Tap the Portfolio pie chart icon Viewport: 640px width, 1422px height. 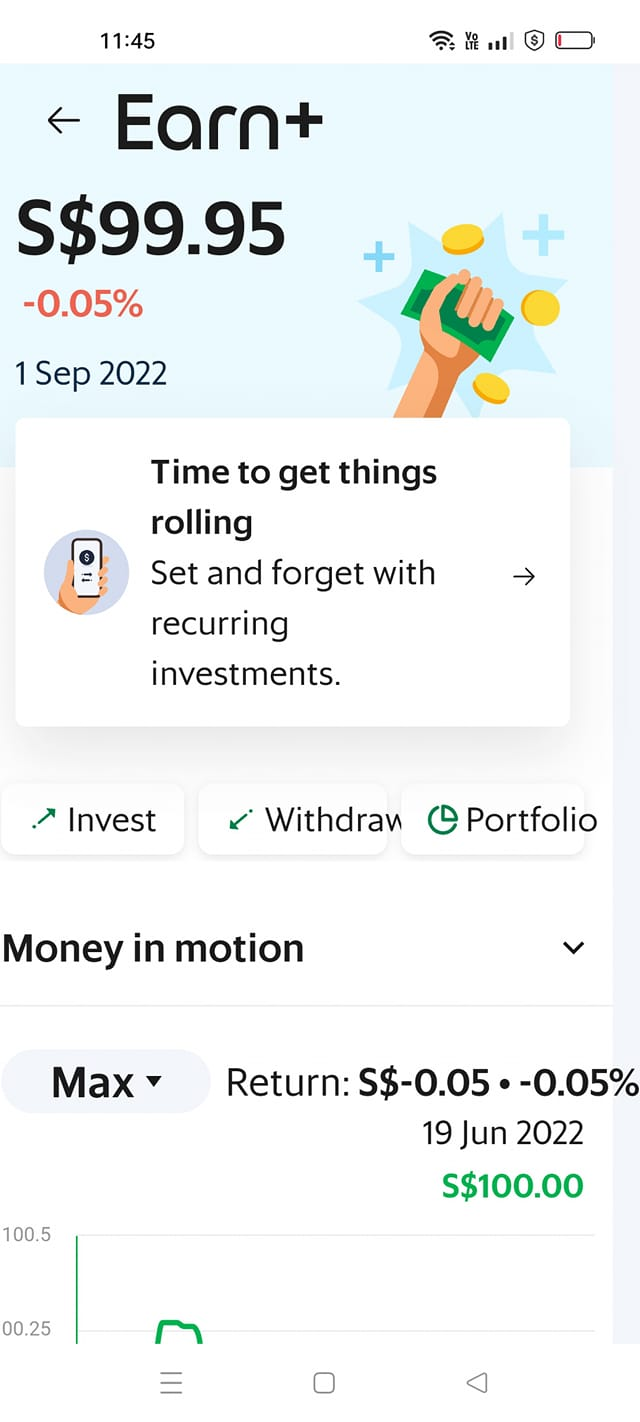click(x=442, y=820)
